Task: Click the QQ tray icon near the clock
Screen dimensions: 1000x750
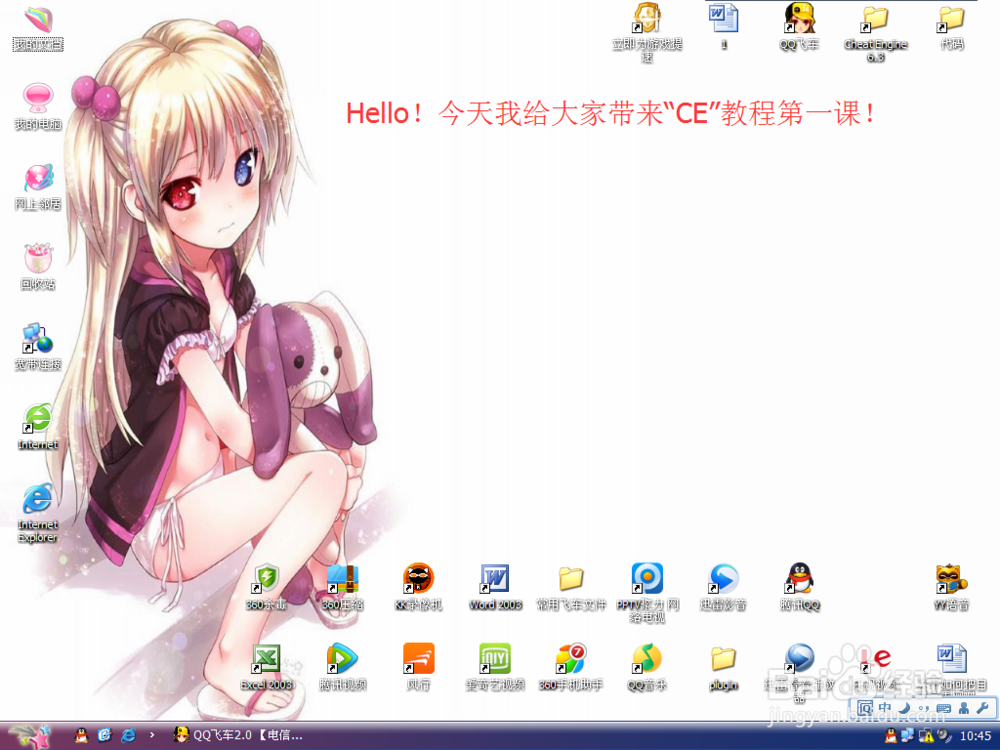Action: pos(891,736)
